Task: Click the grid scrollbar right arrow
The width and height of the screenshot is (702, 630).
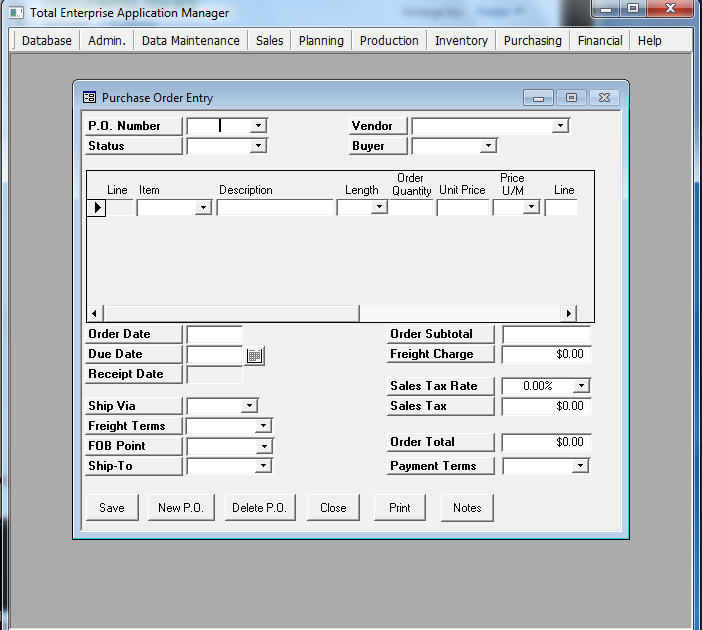Action: point(568,313)
